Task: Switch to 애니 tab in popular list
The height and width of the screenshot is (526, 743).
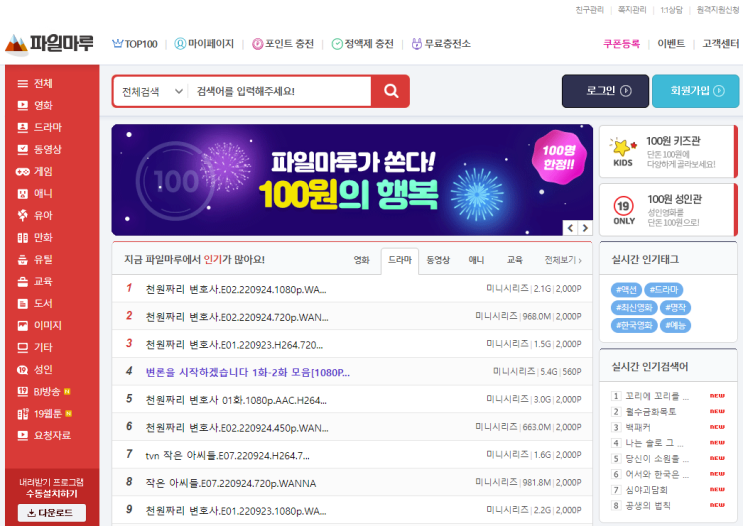Action: click(x=476, y=260)
